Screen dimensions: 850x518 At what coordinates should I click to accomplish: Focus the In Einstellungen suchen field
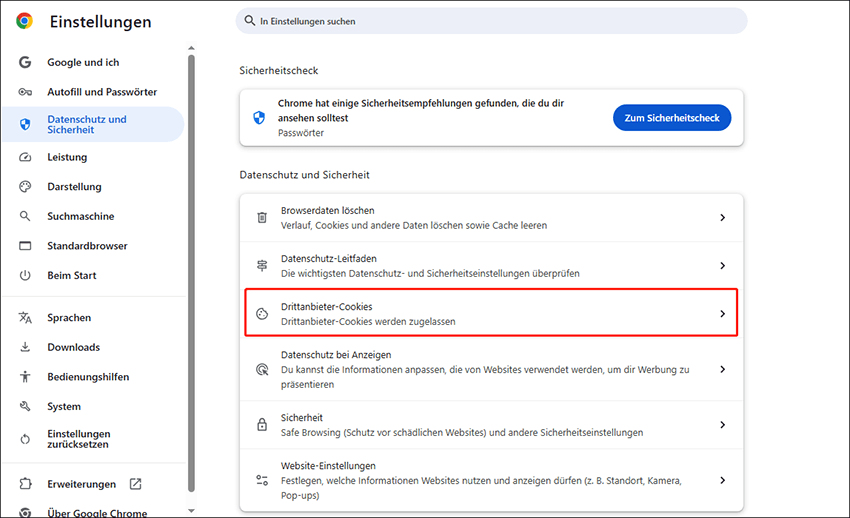coord(491,21)
